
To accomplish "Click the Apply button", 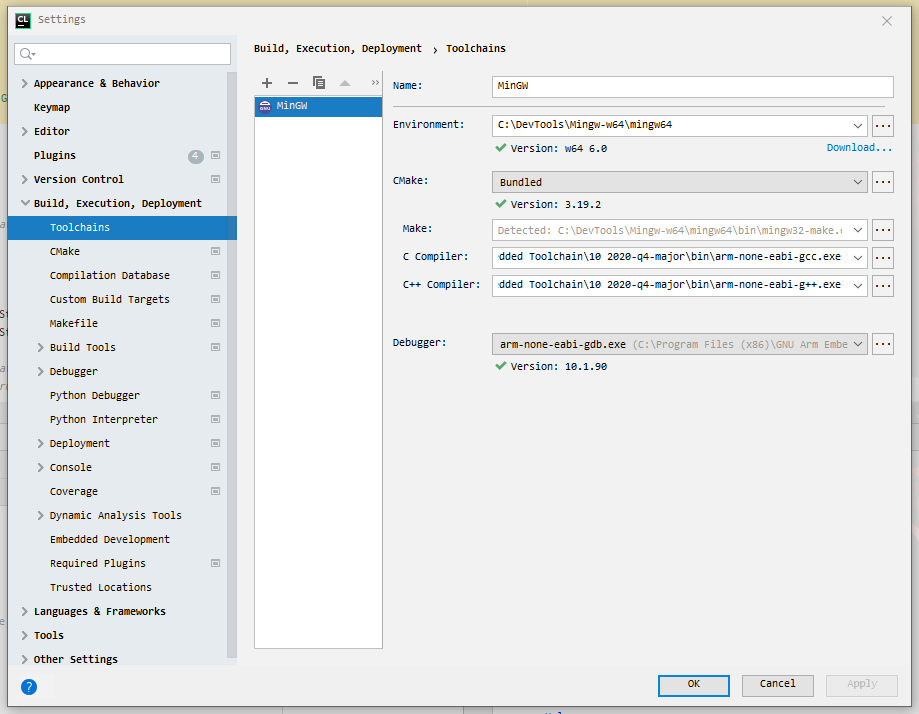I will coord(862,685).
